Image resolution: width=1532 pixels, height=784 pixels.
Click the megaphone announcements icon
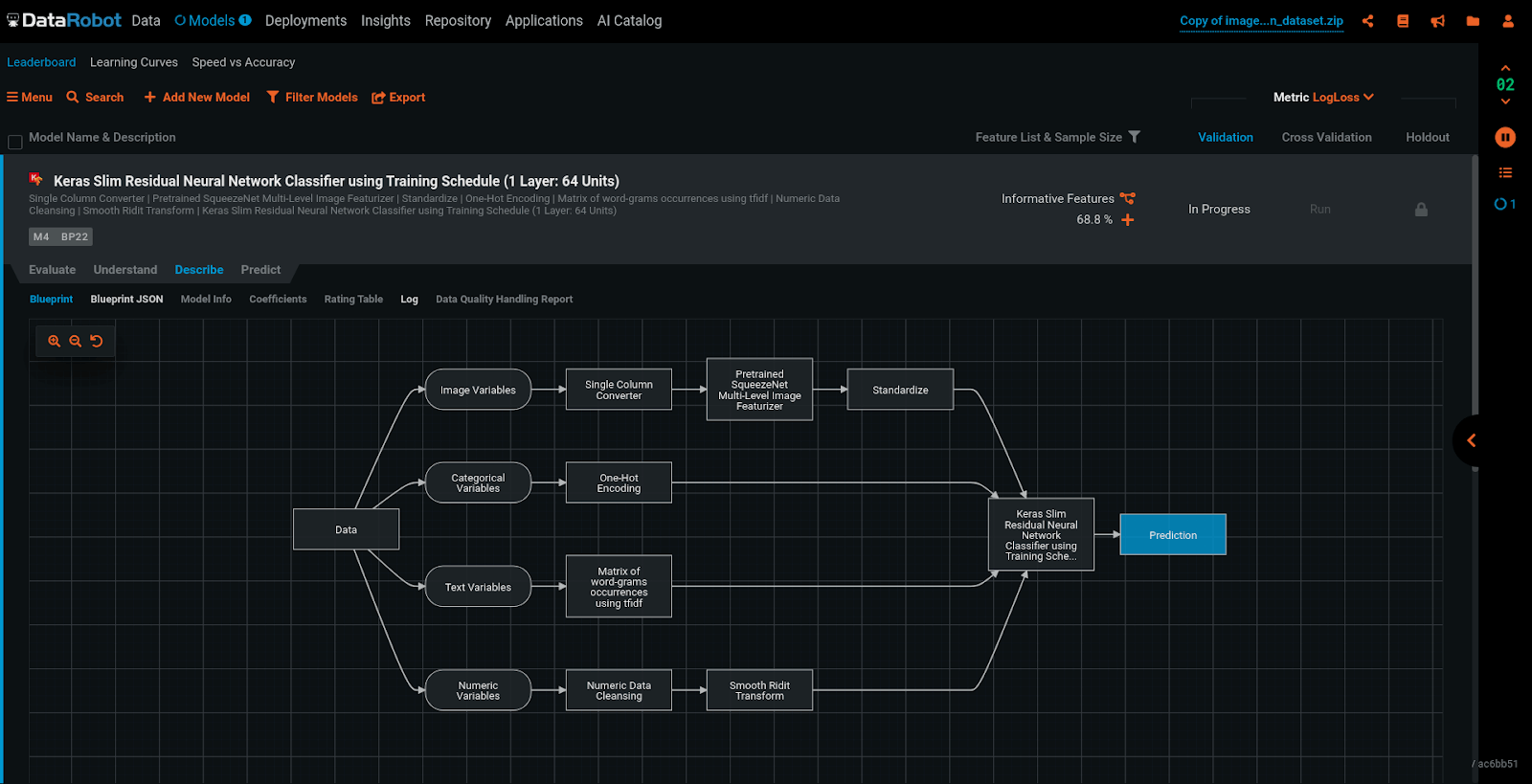tap(1438, 21)
